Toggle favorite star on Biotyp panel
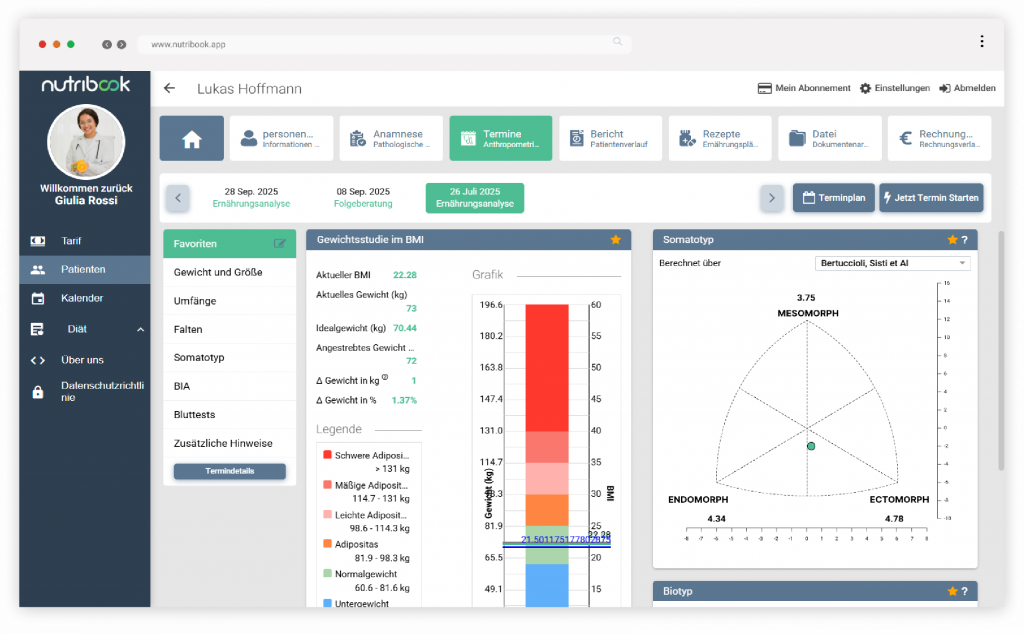The height and width of the screenshot is (634, 1024). [952, 592]
